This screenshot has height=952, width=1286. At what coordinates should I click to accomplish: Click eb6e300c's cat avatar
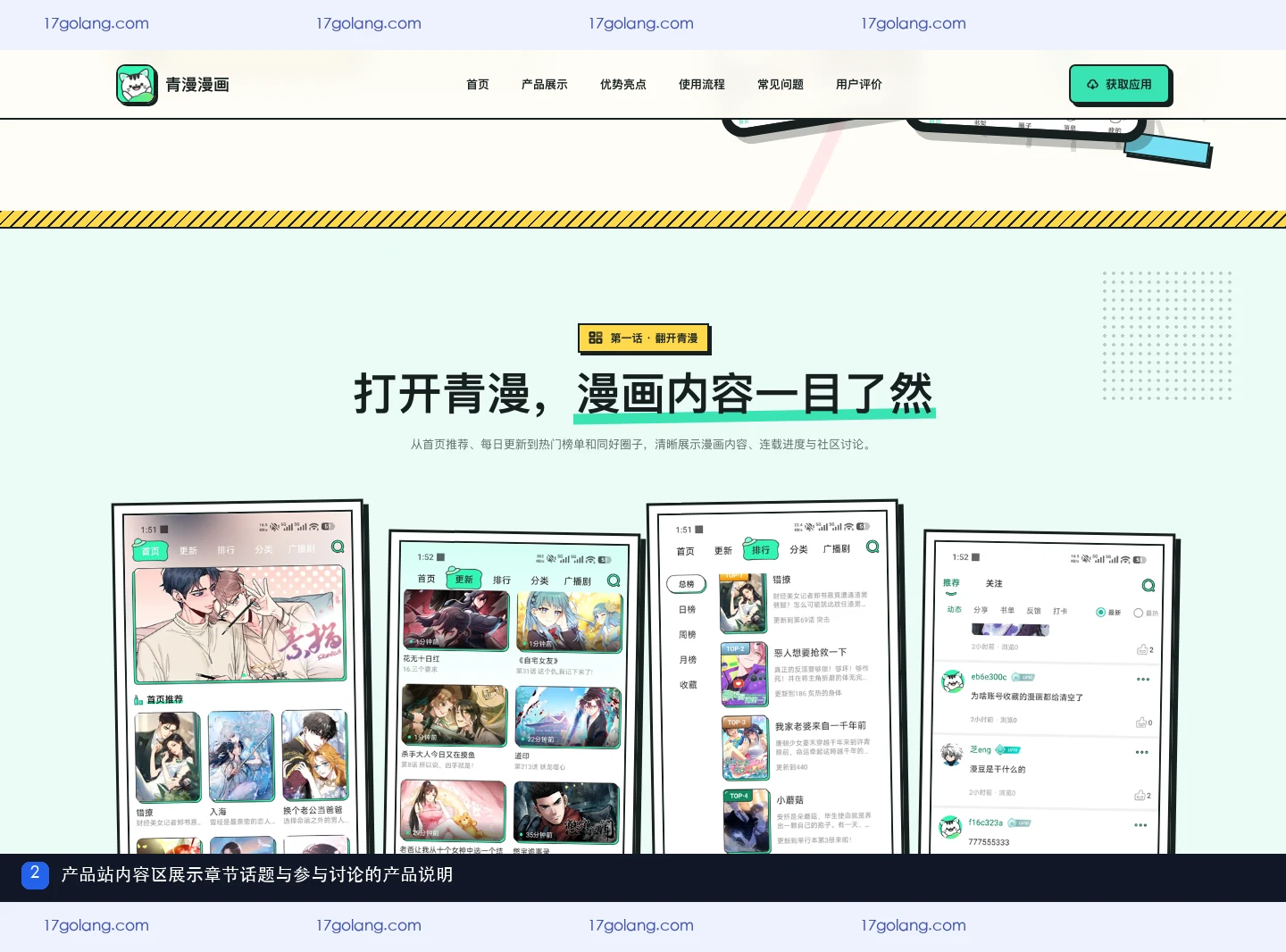pos(952,681)
